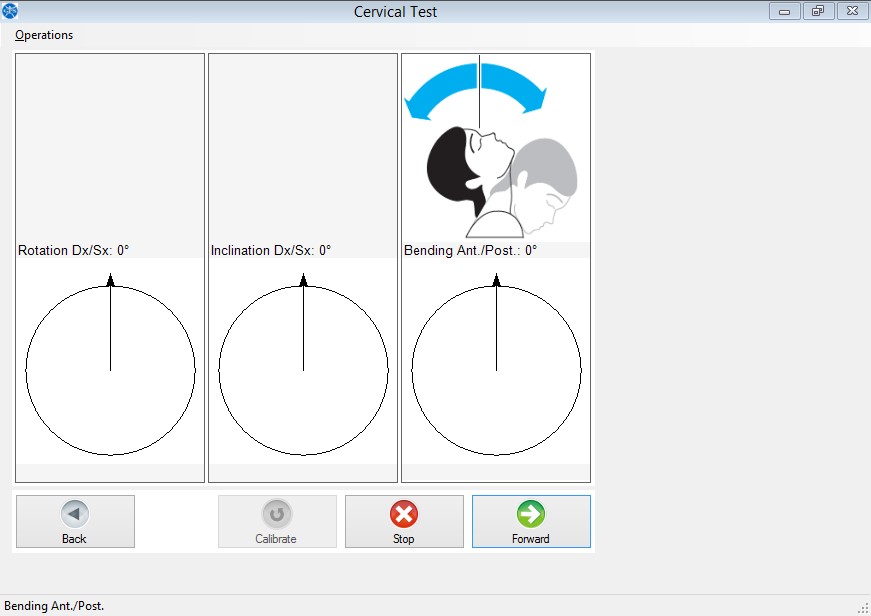
Task: Open the Operations menu
Action: (x=44, y=35)
